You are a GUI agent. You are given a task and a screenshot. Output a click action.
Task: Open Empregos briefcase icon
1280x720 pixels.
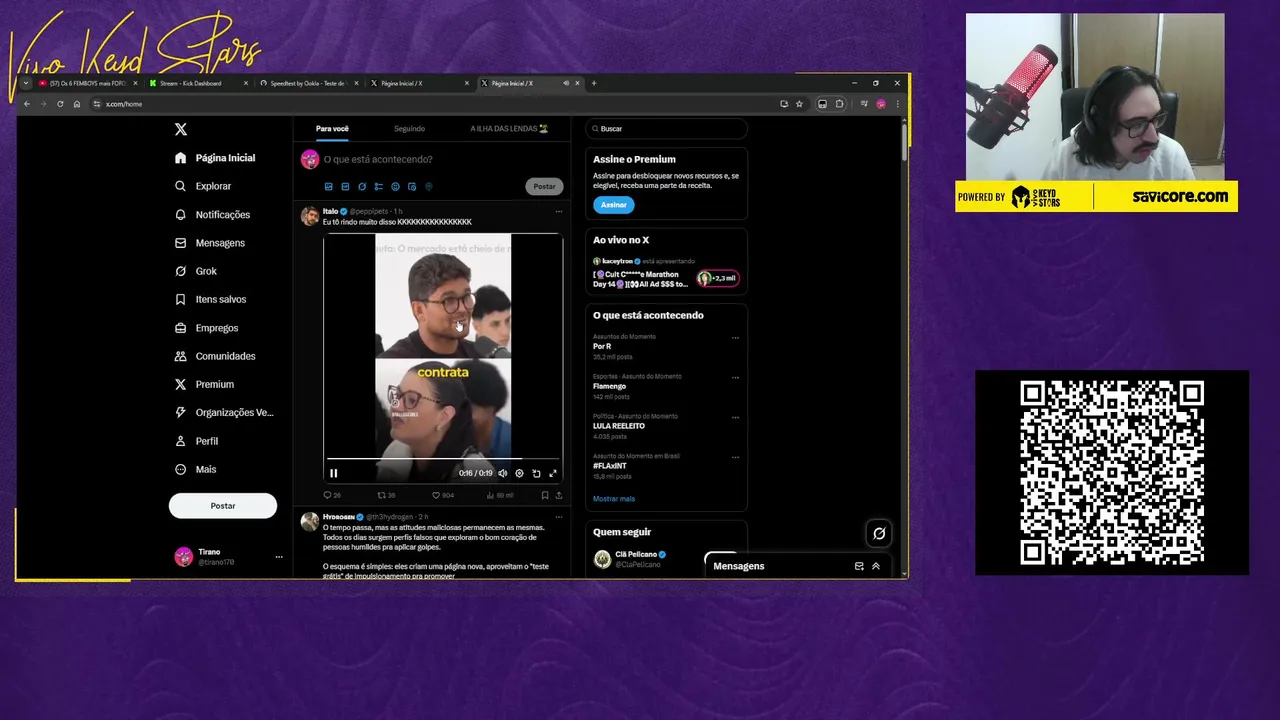180,328
